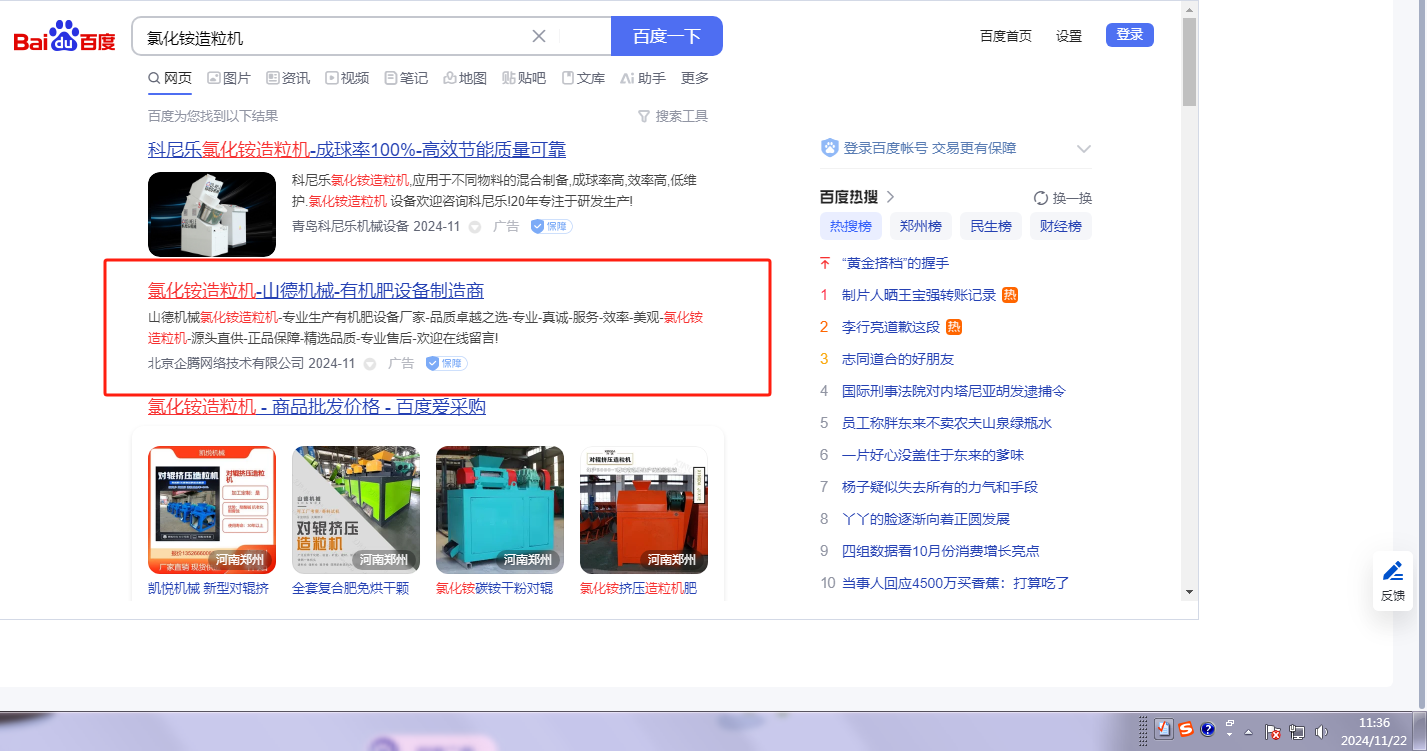Image resolution: width=1427 pixels, height=751 pixels.
Task: Click the 百度一下 search button
Action: [x=667, y=37]
